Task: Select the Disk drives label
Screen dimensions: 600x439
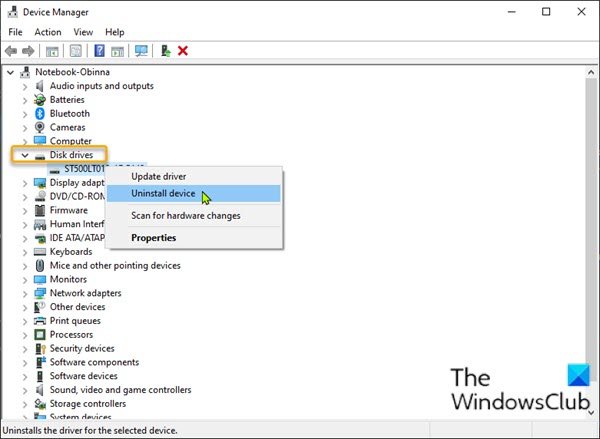Action: point(72,155)
